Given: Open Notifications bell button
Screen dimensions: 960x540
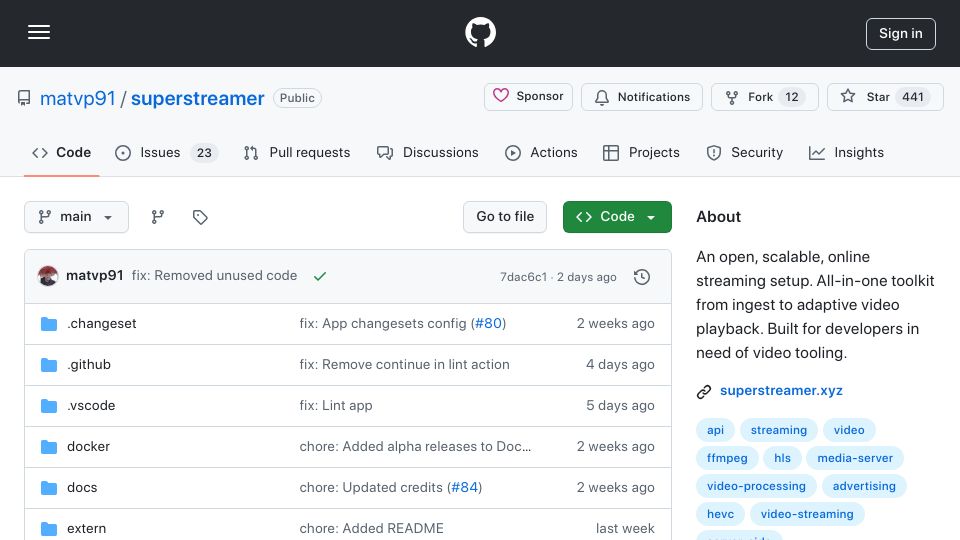Looking at the screenshot, I should point(642,97).
